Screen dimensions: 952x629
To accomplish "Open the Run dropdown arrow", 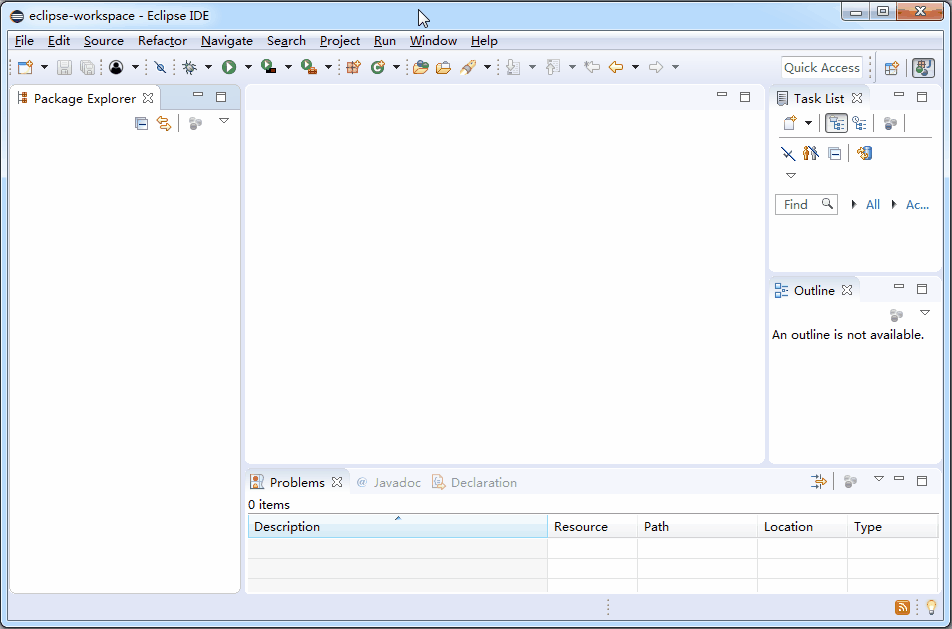I will point(248,67).
